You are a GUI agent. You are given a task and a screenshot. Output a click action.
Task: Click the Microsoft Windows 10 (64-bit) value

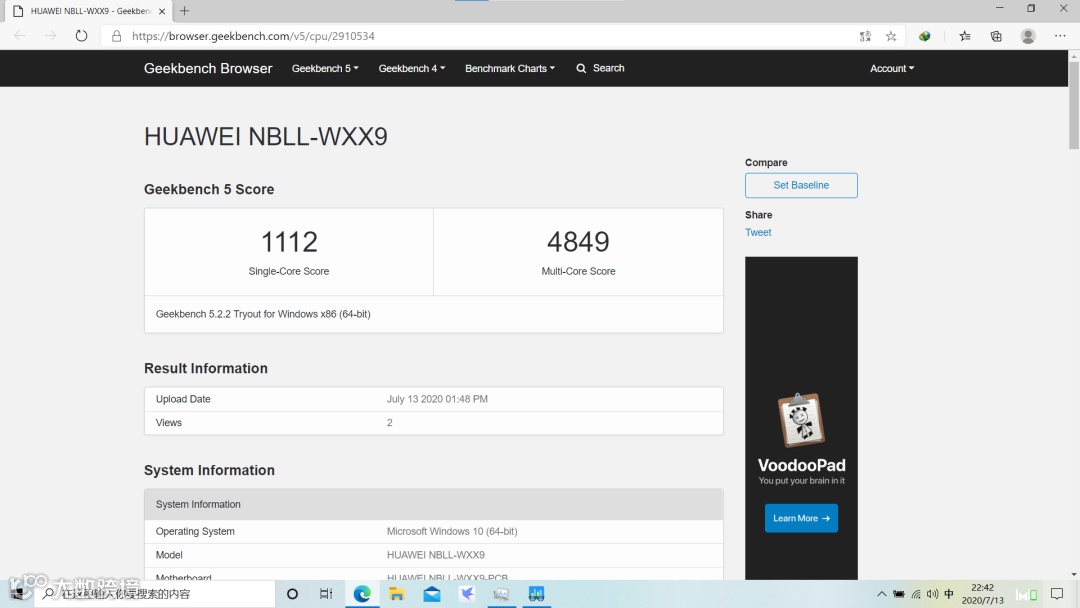click(x=452, y=531)
